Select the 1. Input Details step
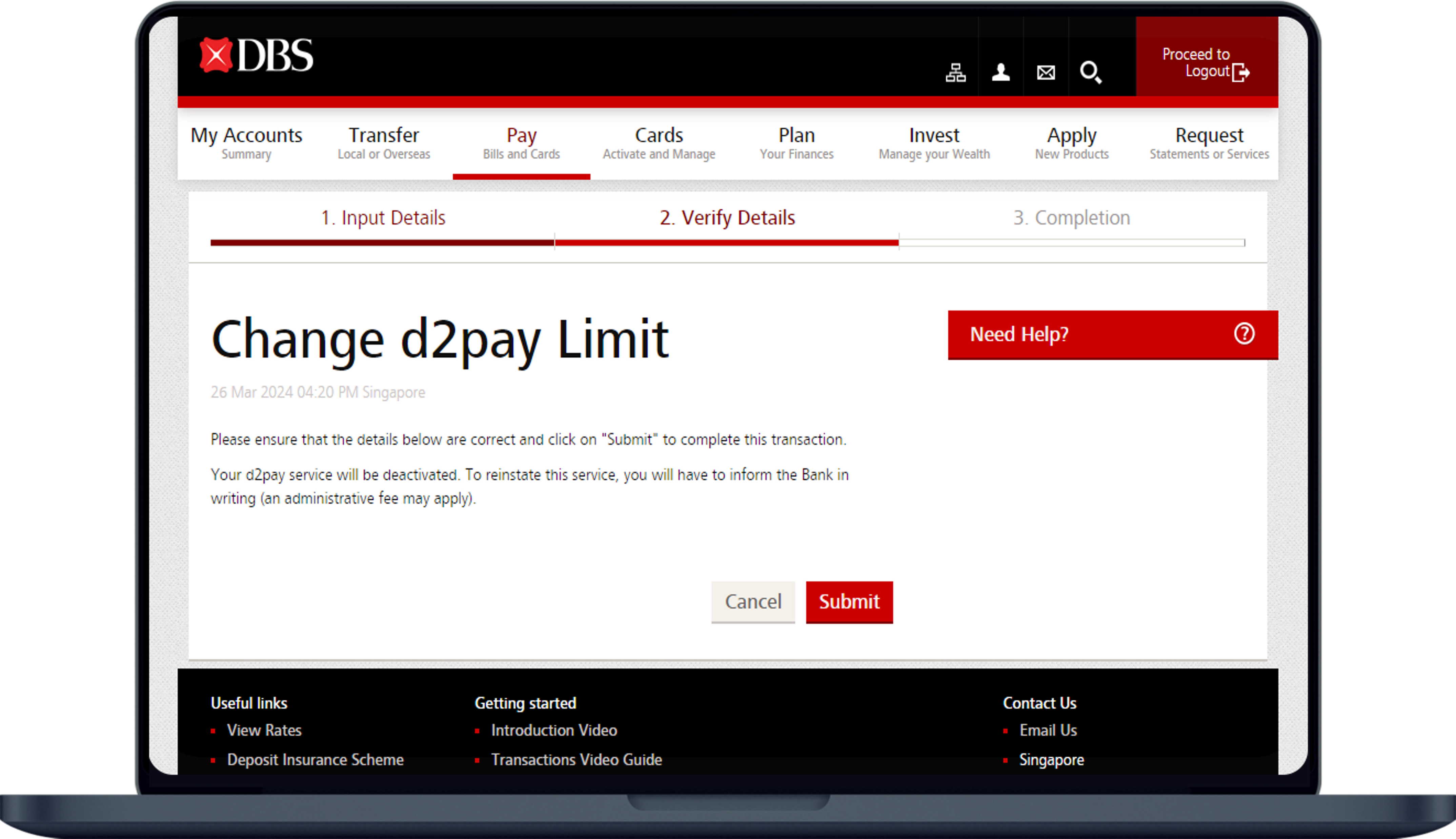This screenshot has width=1456, height=839. coord(383,218)
